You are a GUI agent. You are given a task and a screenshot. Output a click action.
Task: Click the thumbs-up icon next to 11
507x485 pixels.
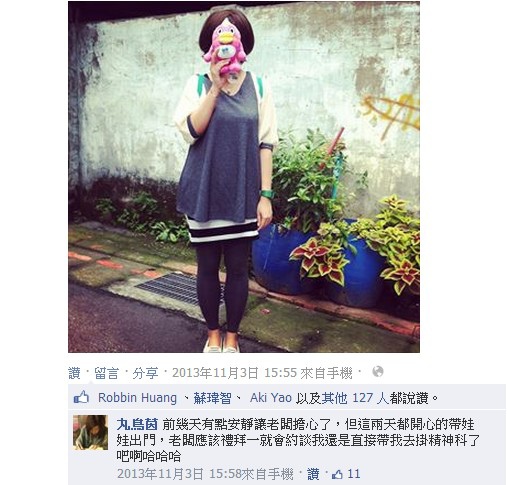click(x=337, y=474)
